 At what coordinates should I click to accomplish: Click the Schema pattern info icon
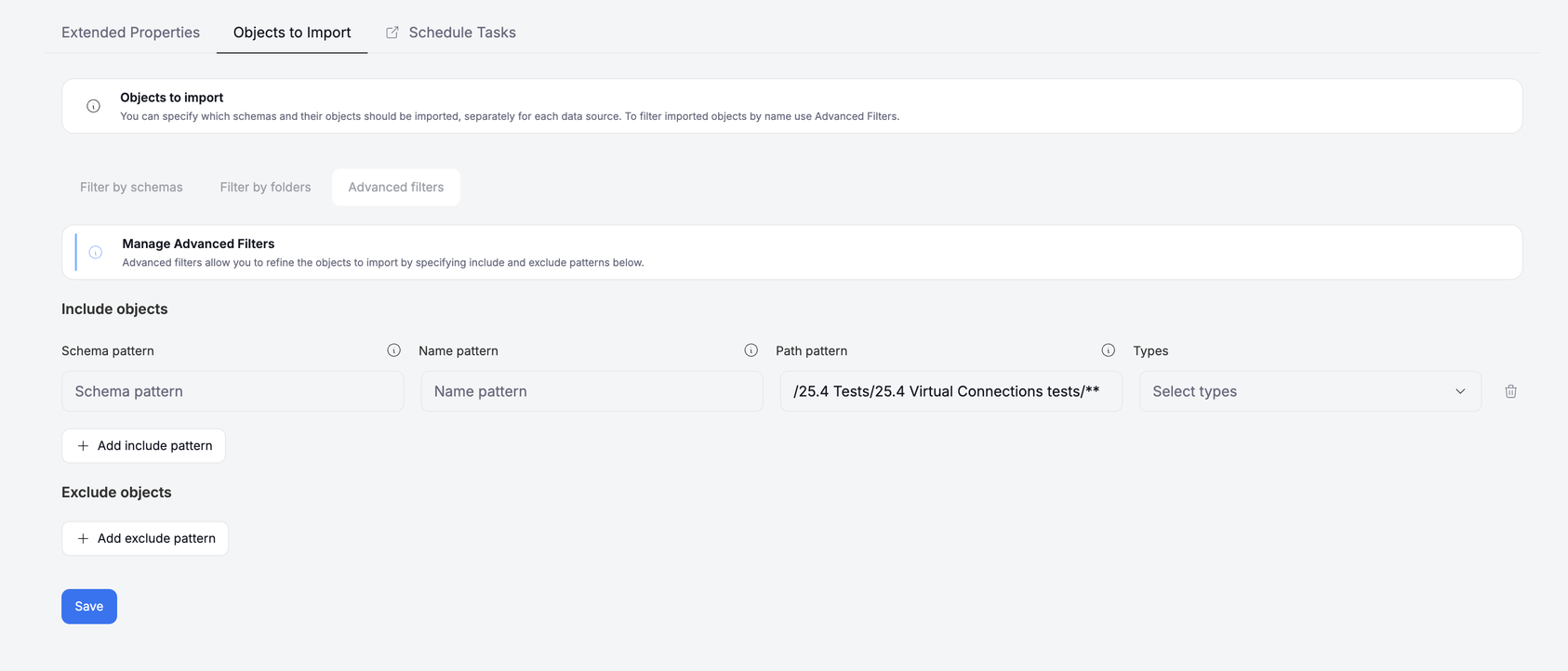click(x=394, y=350)
